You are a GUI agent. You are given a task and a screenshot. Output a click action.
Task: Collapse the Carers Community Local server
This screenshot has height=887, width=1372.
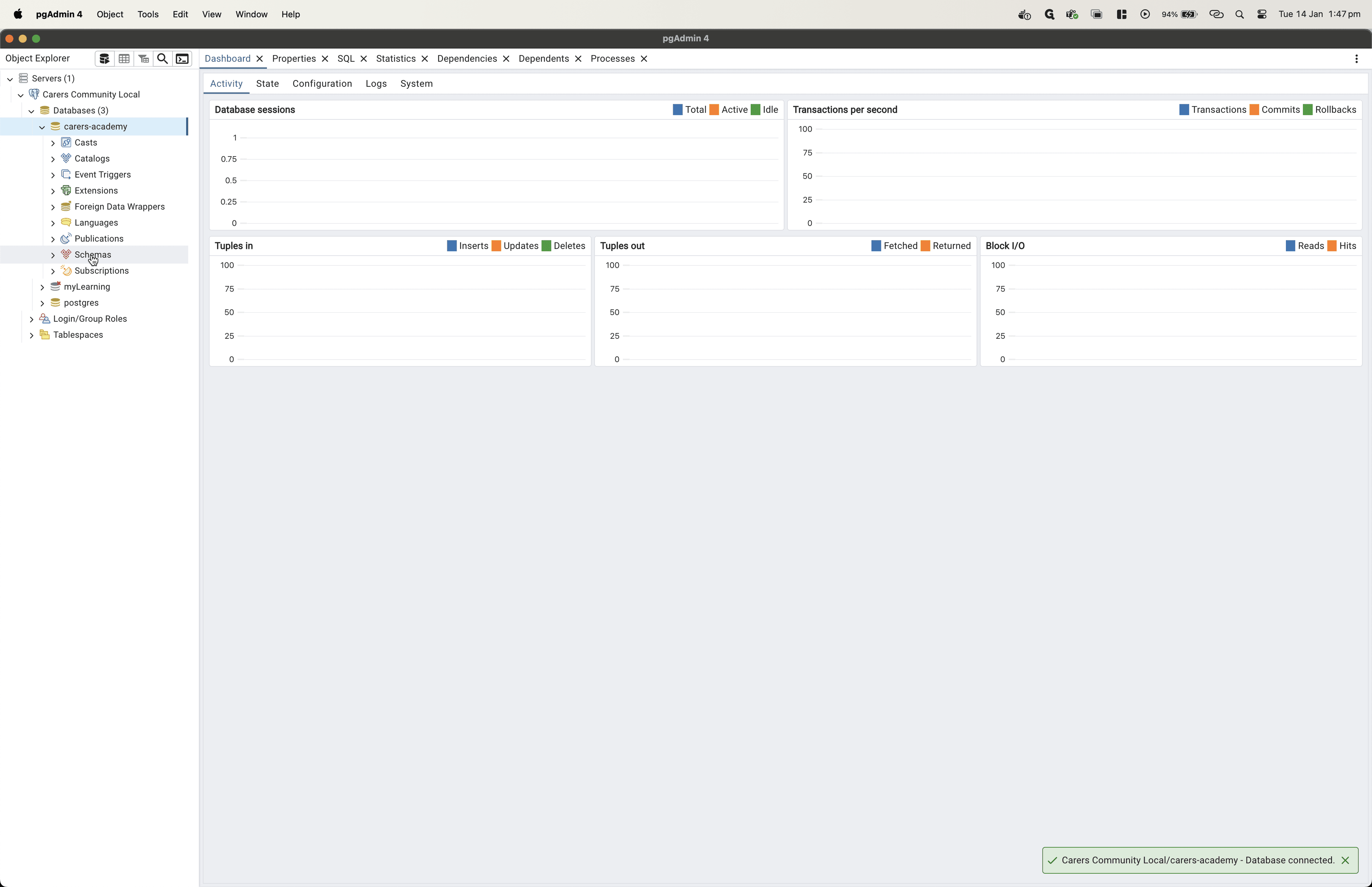pos(21,95)
